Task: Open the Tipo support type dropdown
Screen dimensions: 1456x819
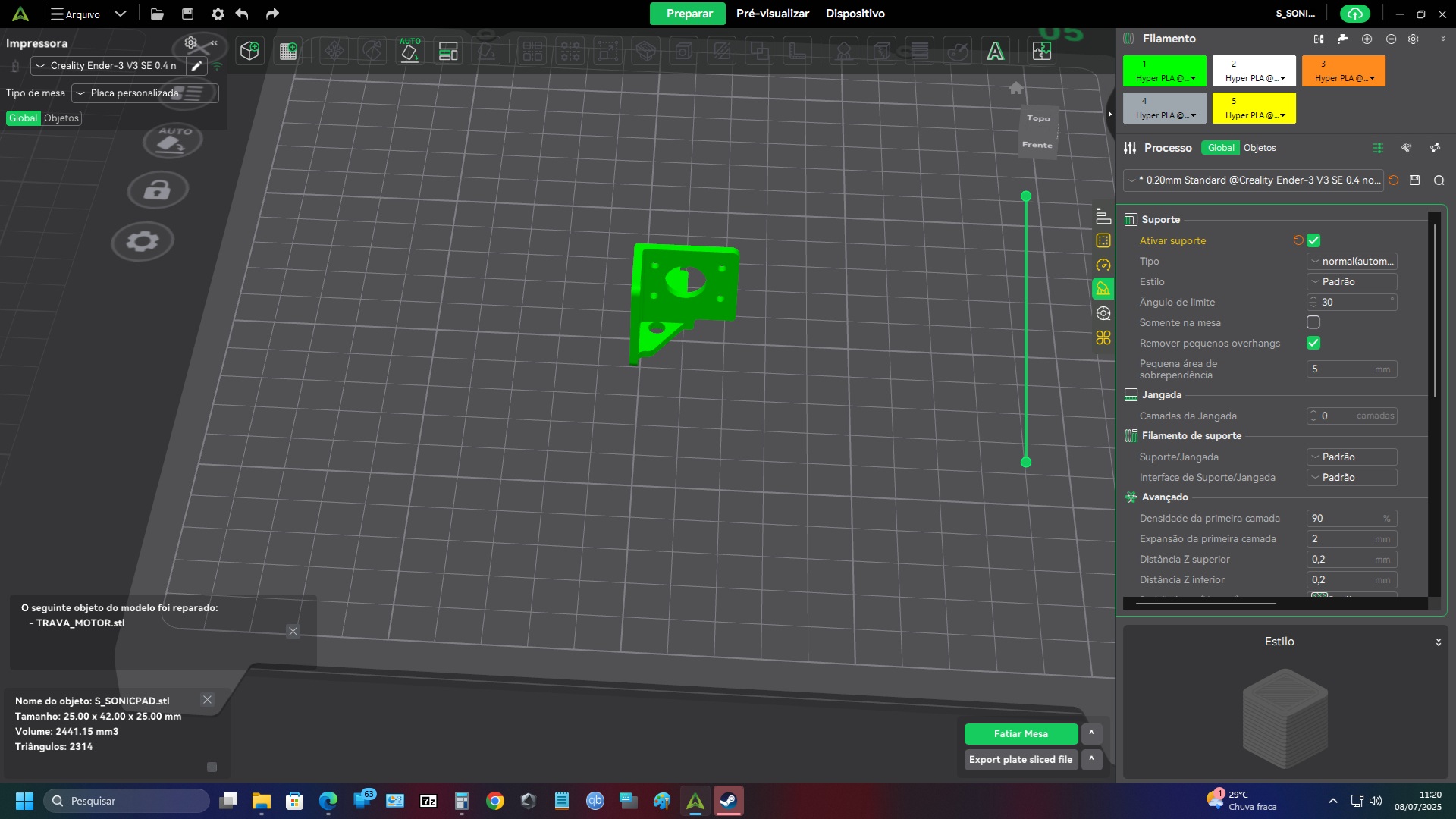Action: (x=1352, y=261)
